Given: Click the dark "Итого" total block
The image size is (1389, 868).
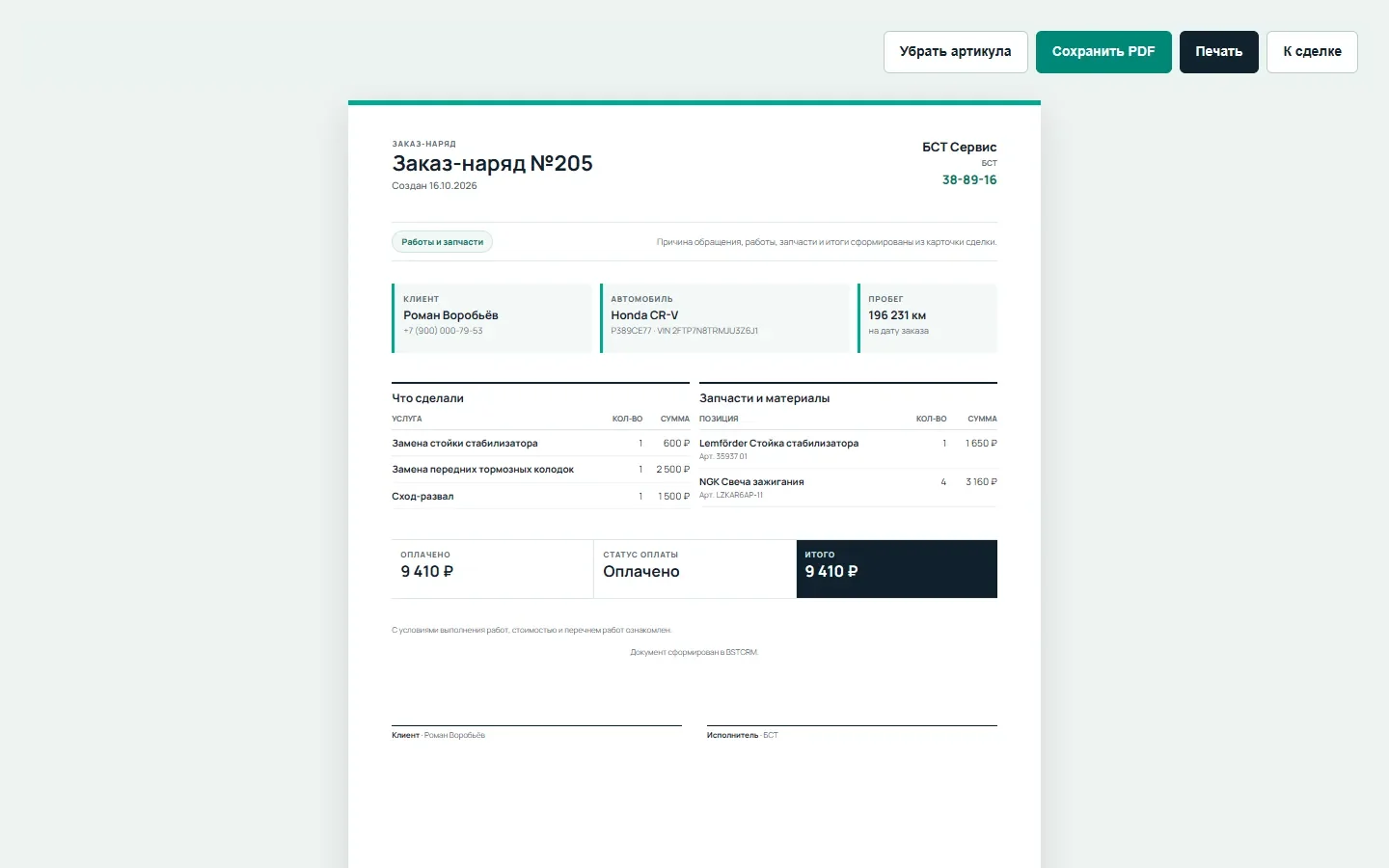Looking at the screenshot, I should (897, 569).
